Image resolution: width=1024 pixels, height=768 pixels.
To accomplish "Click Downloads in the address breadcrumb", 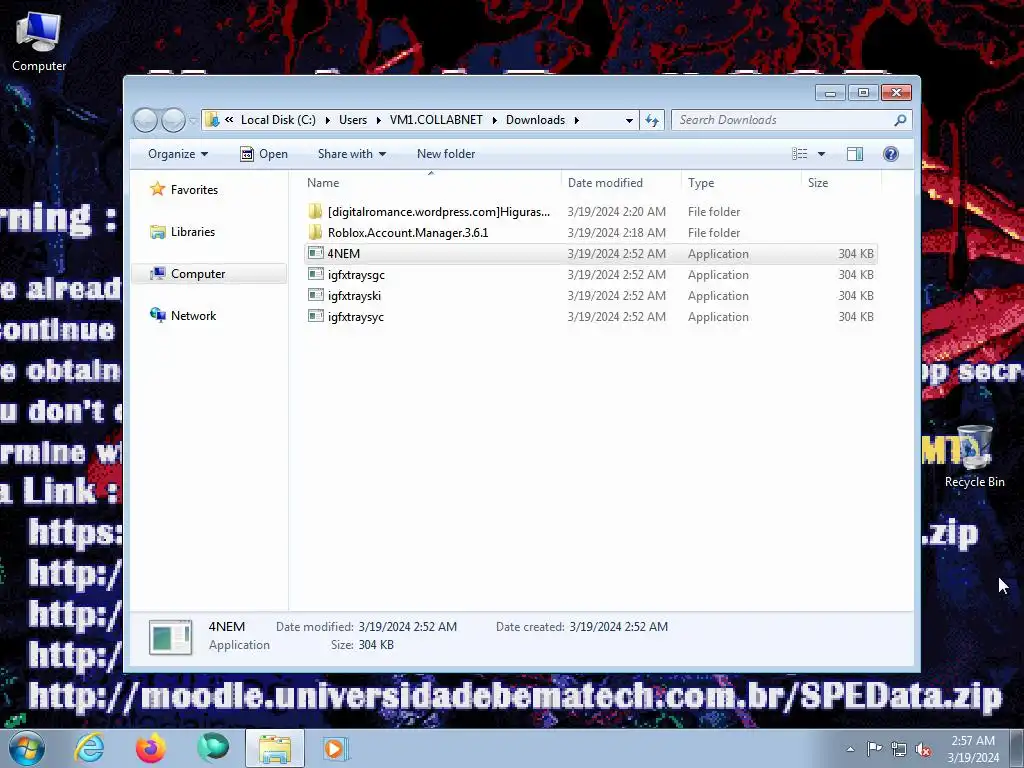I will tap(536, 120).
